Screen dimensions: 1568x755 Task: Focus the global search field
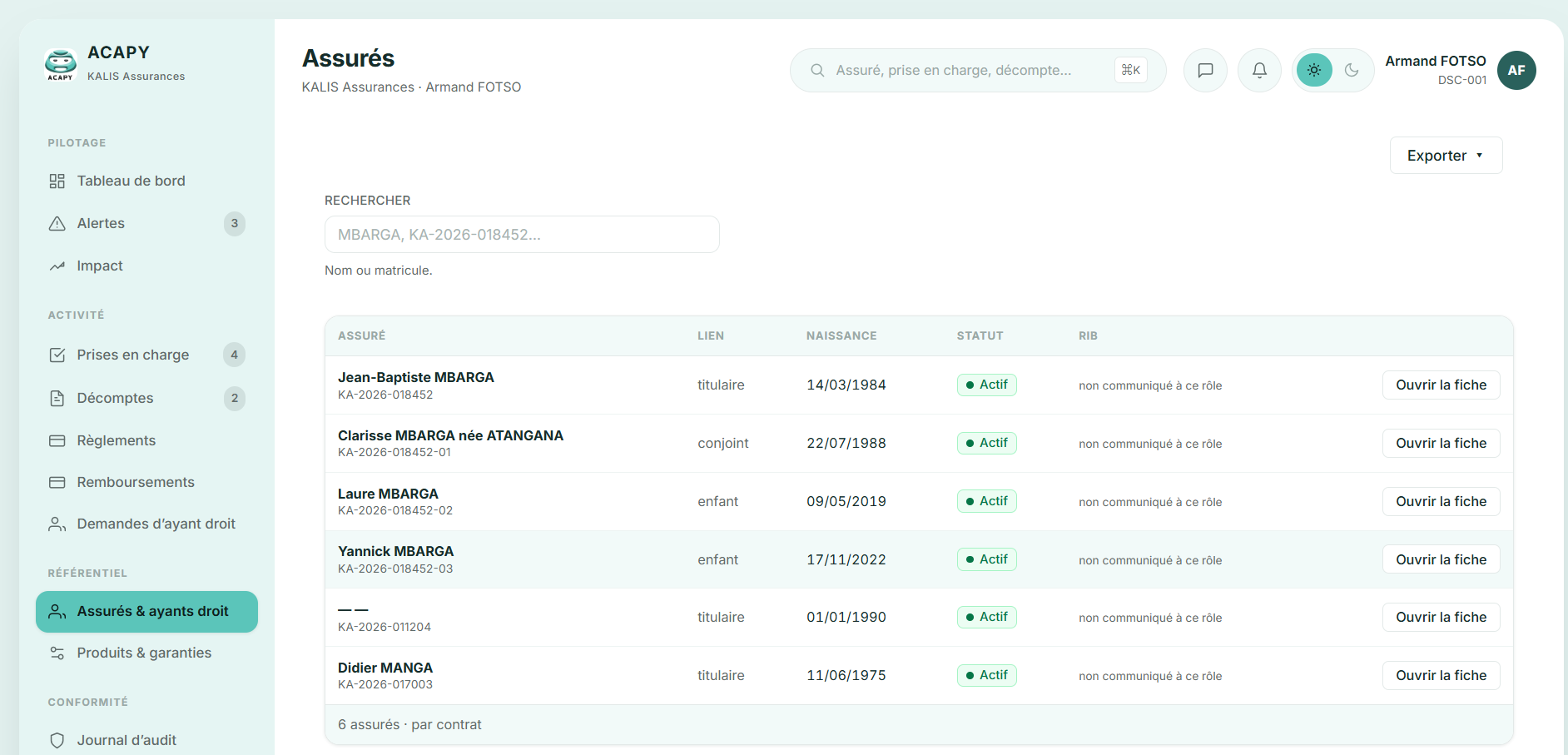point(978,71)
